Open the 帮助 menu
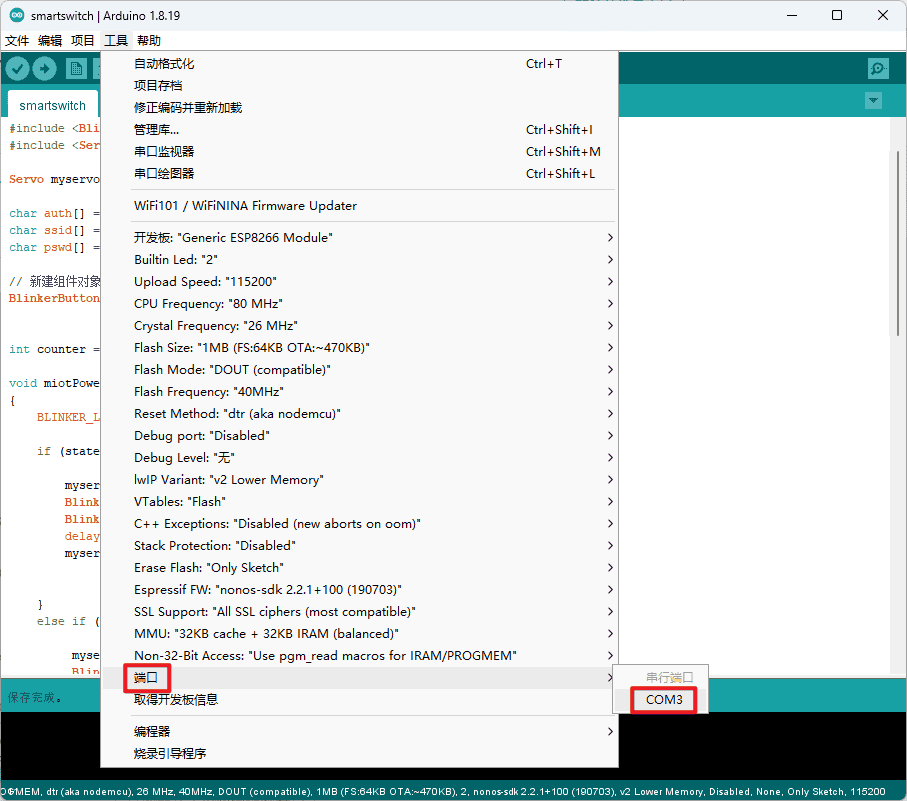 149,40
